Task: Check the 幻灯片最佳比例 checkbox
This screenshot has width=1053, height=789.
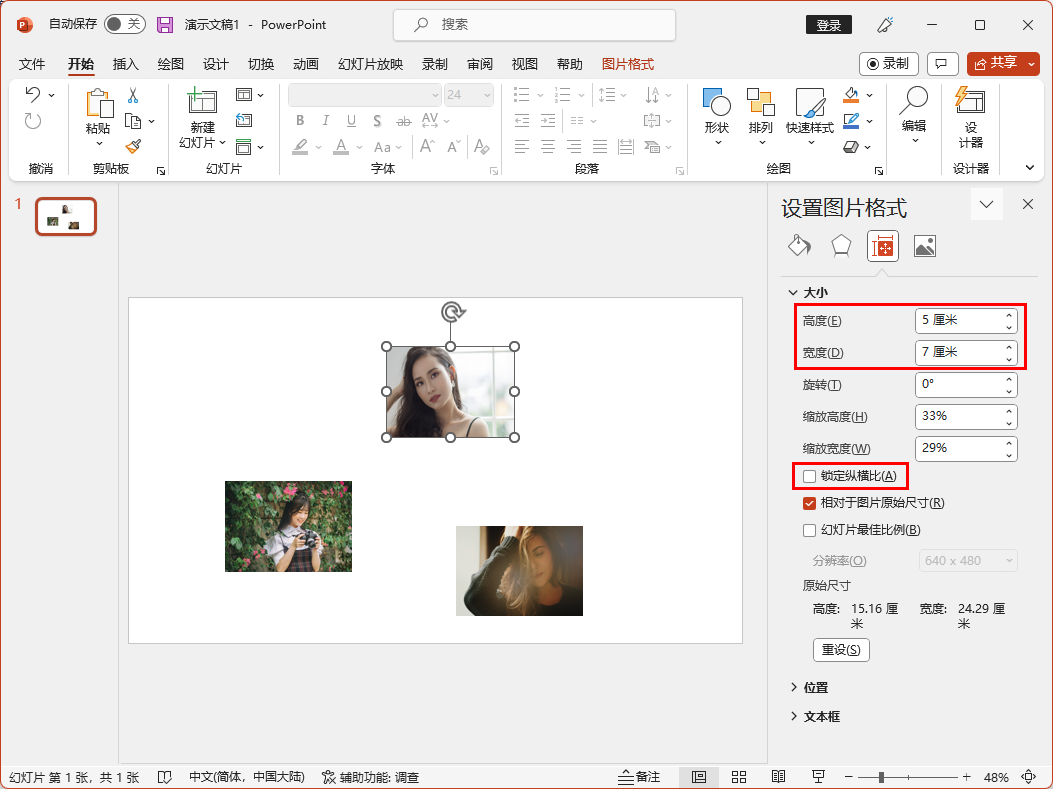Action: 810,530
